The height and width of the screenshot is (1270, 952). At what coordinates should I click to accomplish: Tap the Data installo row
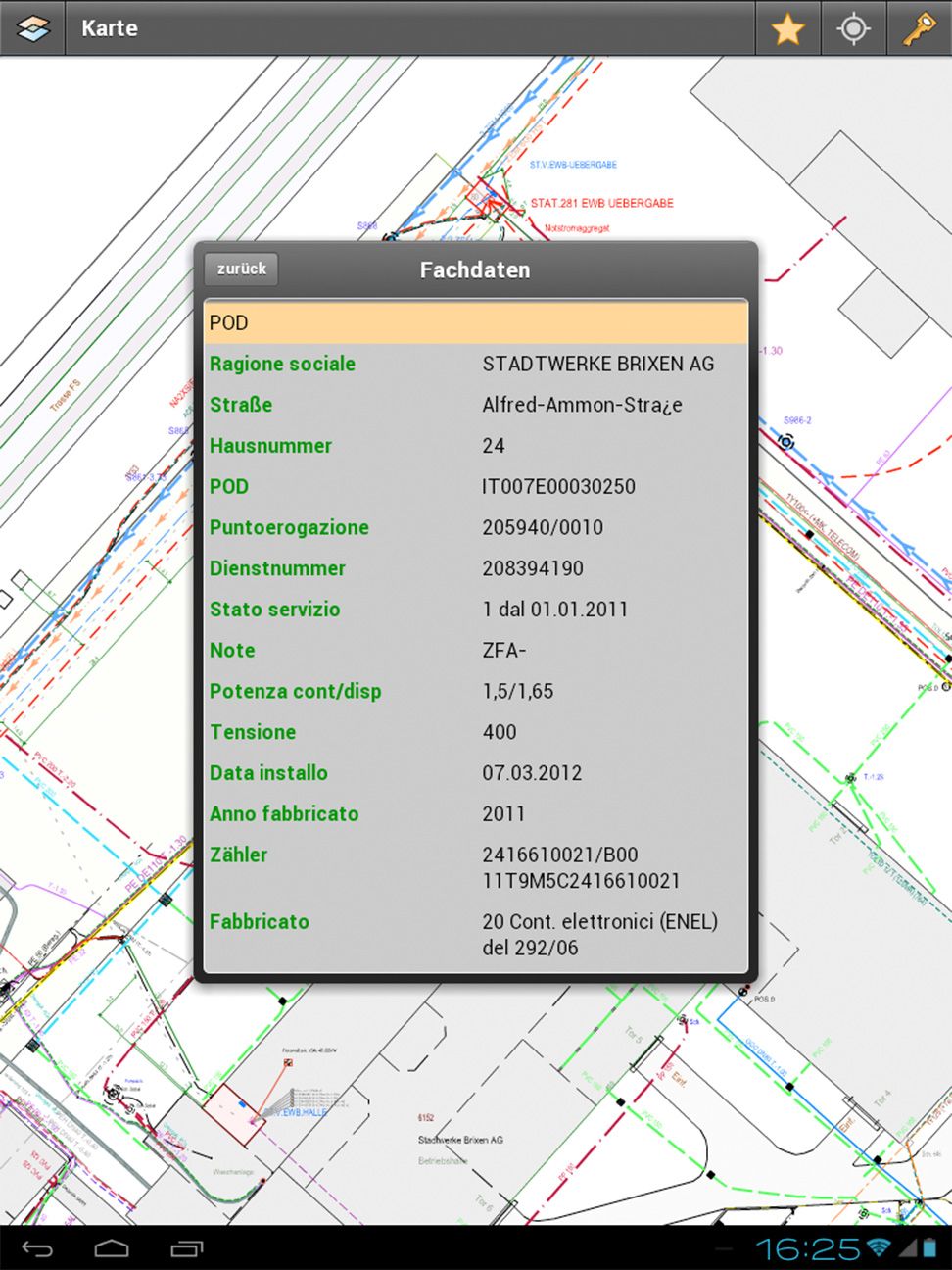[x=475, y=773]
